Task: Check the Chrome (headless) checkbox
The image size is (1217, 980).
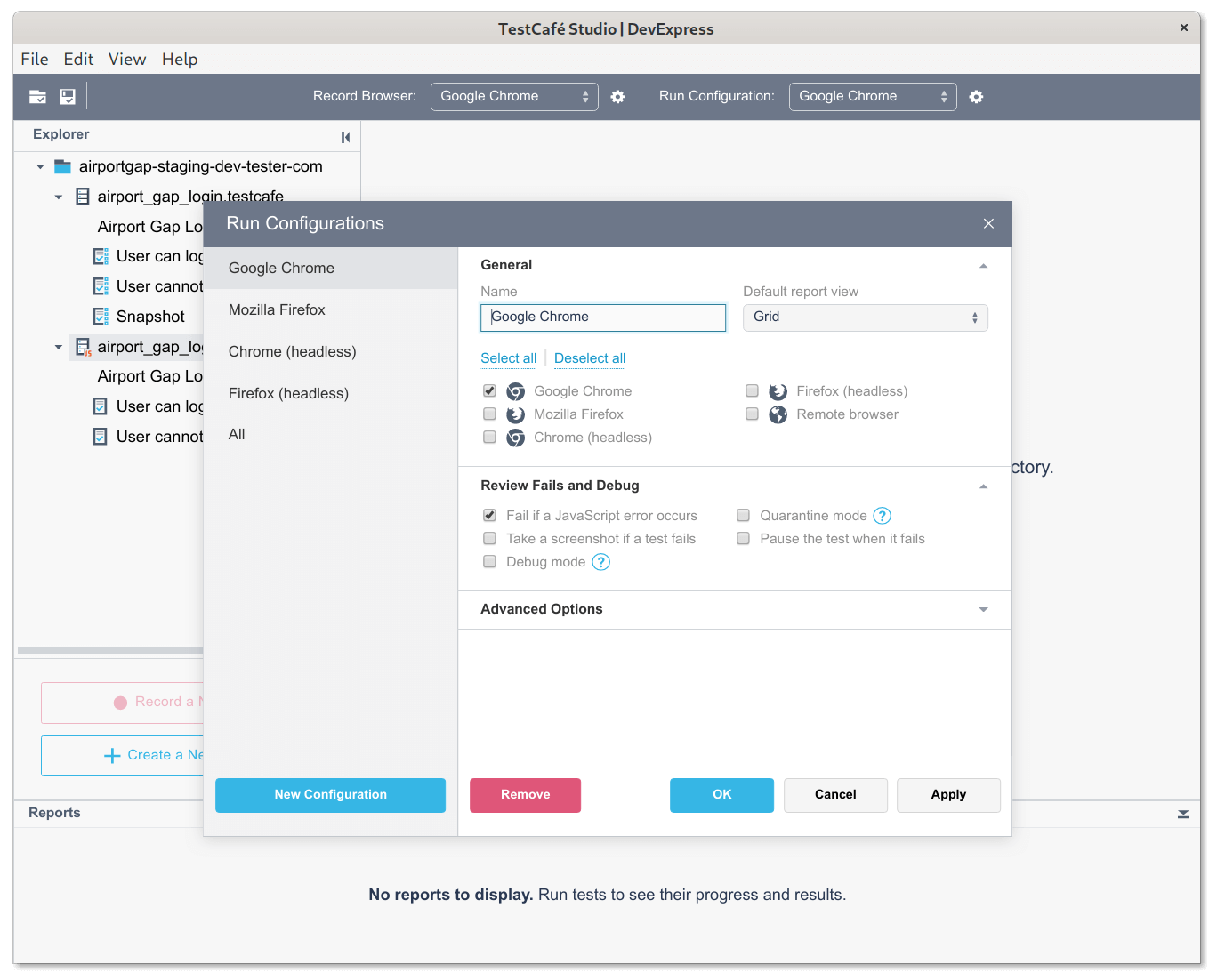Action: click(x=489, y=438)
